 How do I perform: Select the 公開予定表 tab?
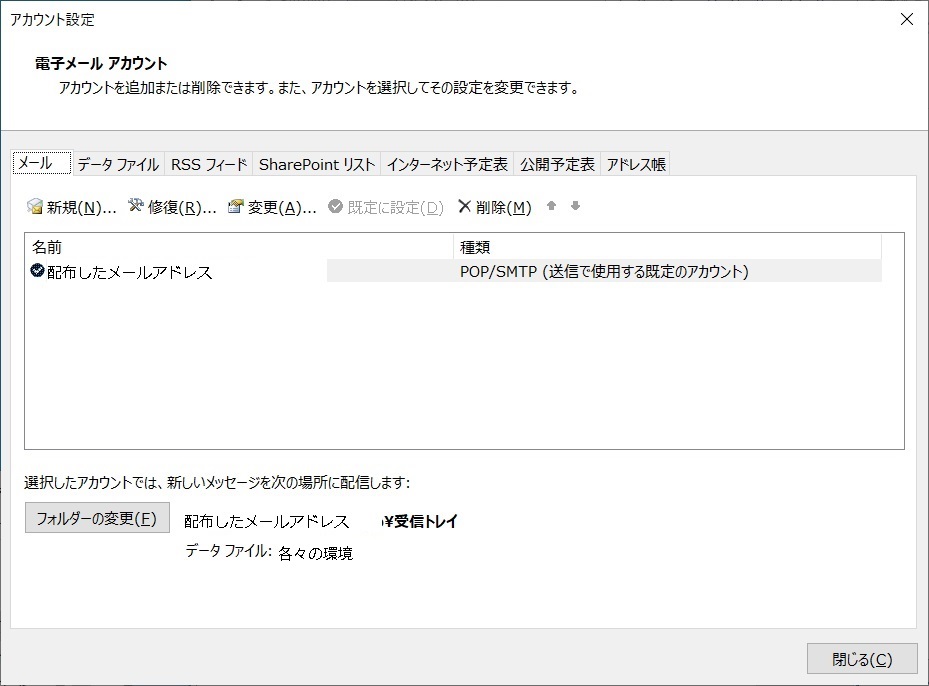pos(557,165)
